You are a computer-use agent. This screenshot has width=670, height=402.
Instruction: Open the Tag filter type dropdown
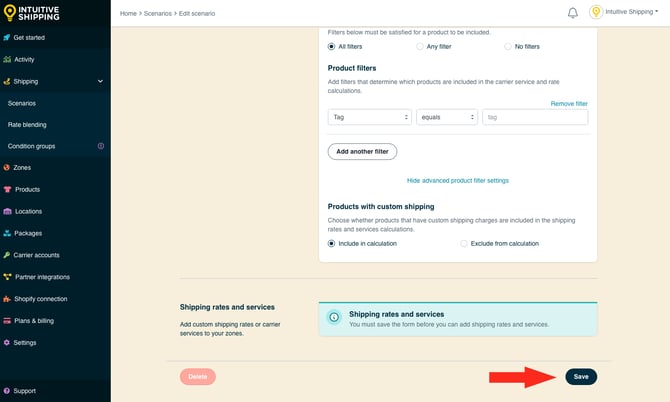[x=370, y=117]
